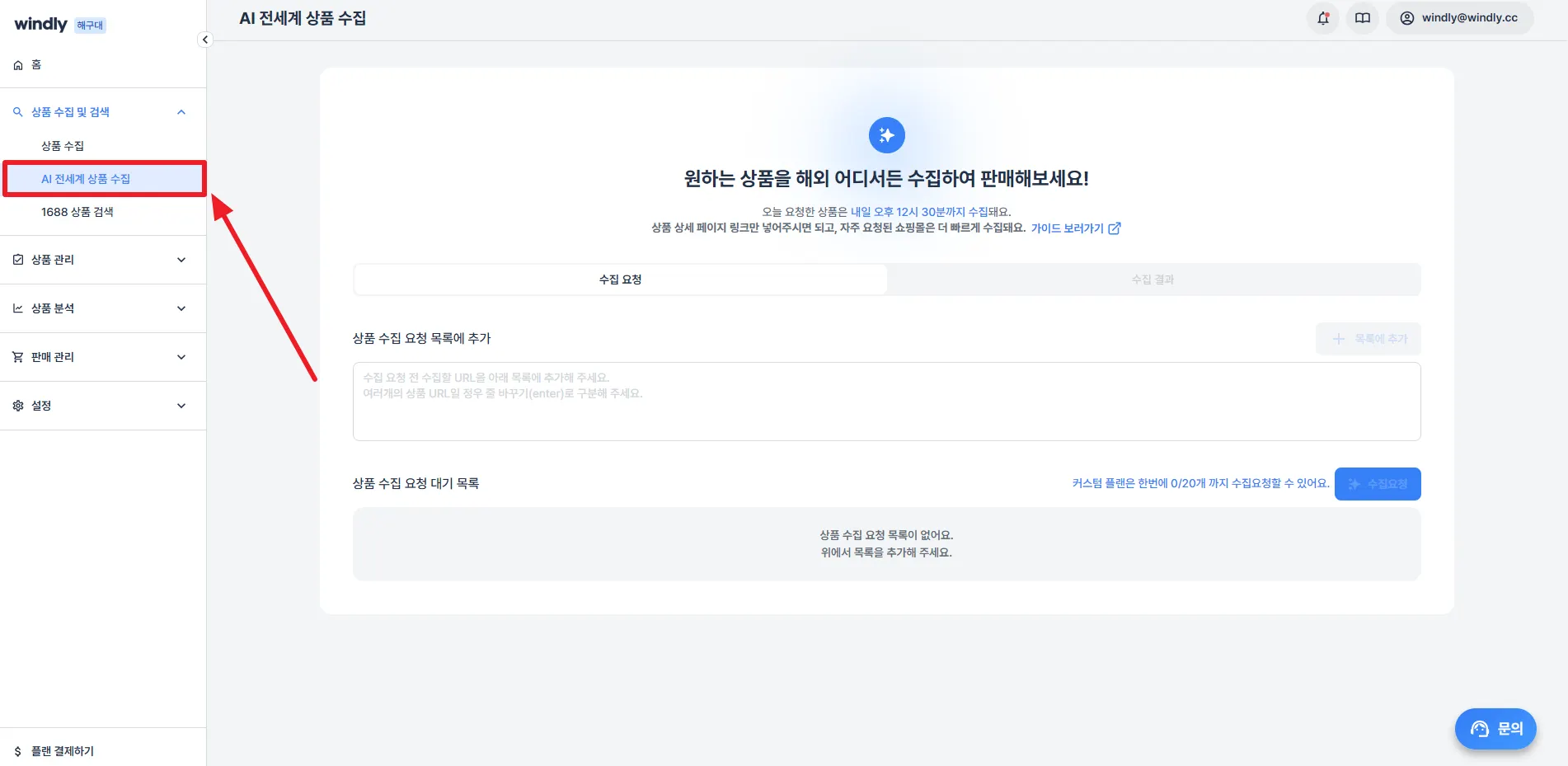
Task: Collapse the sidebar with the arrow button
Action: click(x=204, y=39)
